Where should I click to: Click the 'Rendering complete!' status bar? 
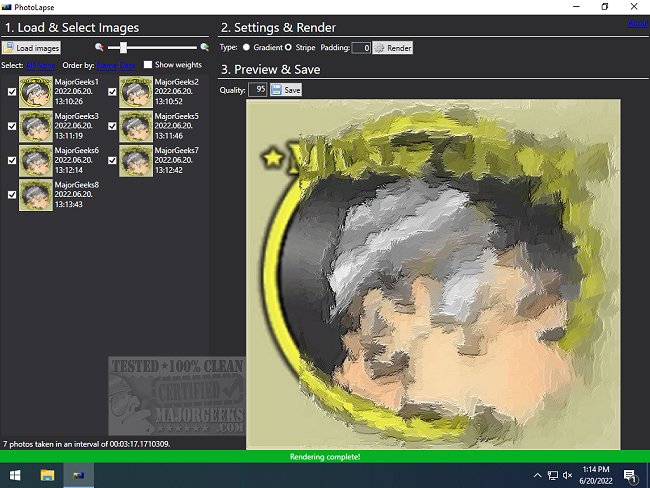(x=325, y=457)
